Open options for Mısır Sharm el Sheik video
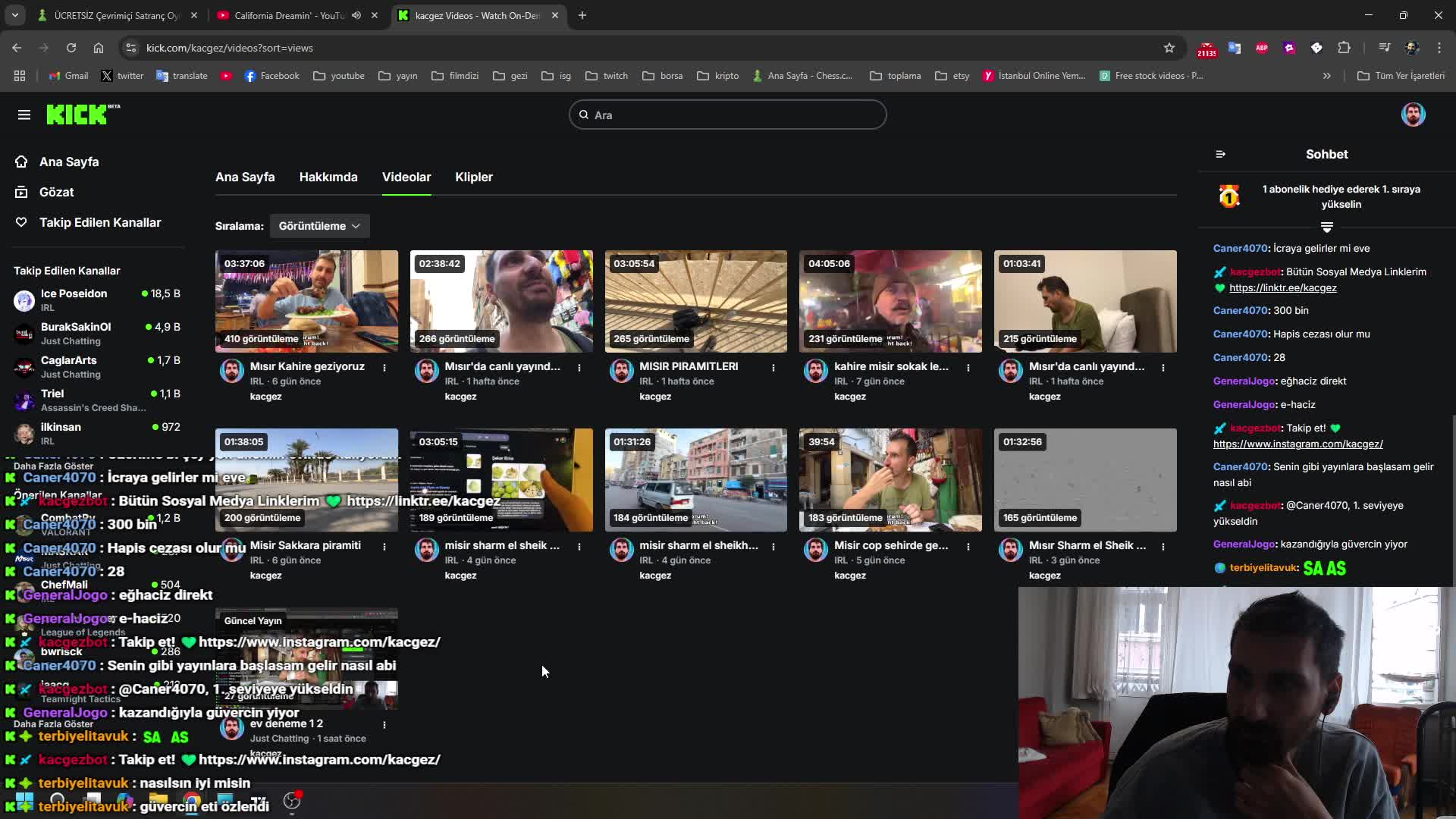1456x819 pixels. pos(1163,546)
